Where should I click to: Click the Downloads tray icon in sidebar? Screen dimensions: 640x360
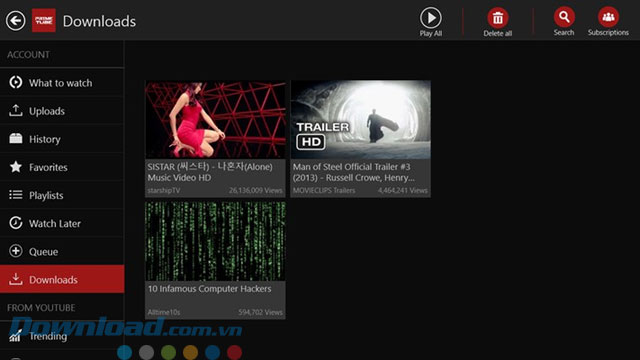(16, 279)
